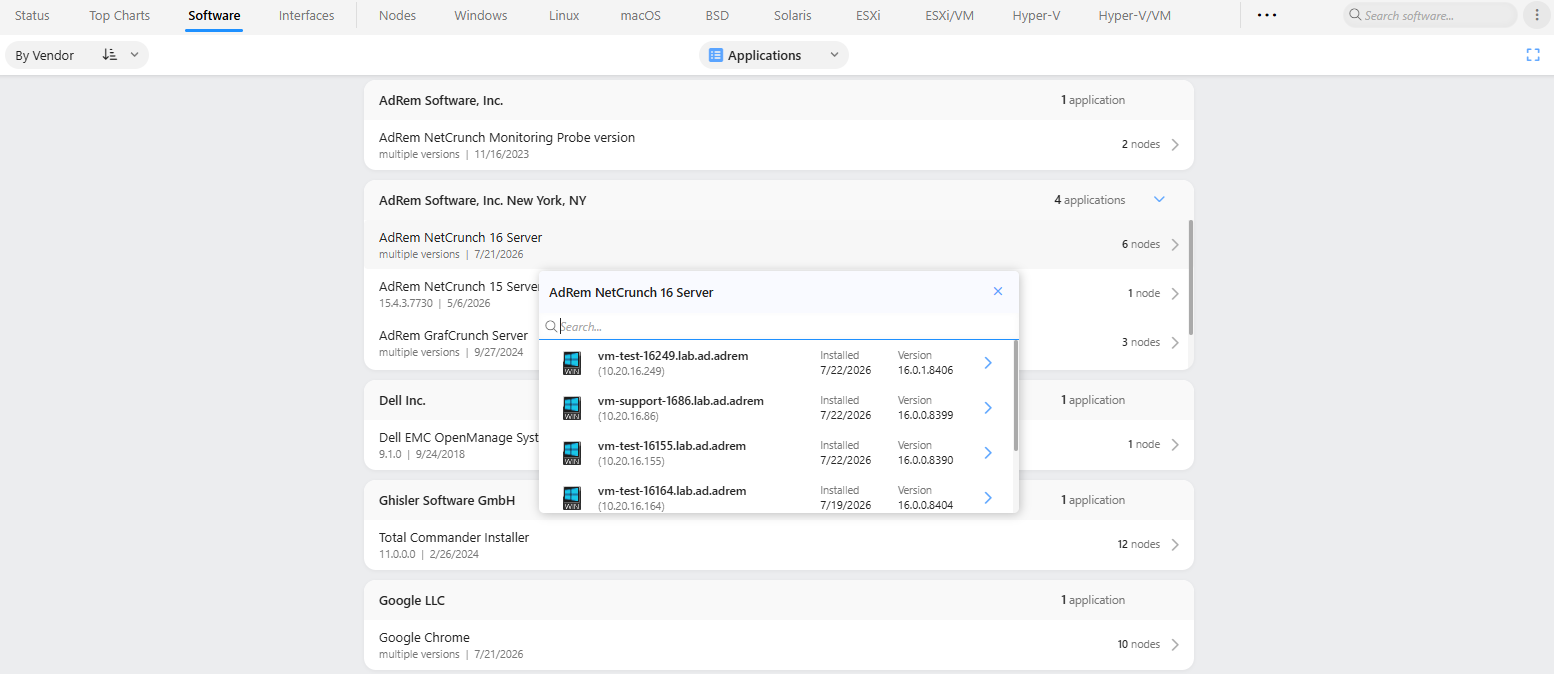
Task: Switch to the Top Charts tab
Action: click(119, 15)
